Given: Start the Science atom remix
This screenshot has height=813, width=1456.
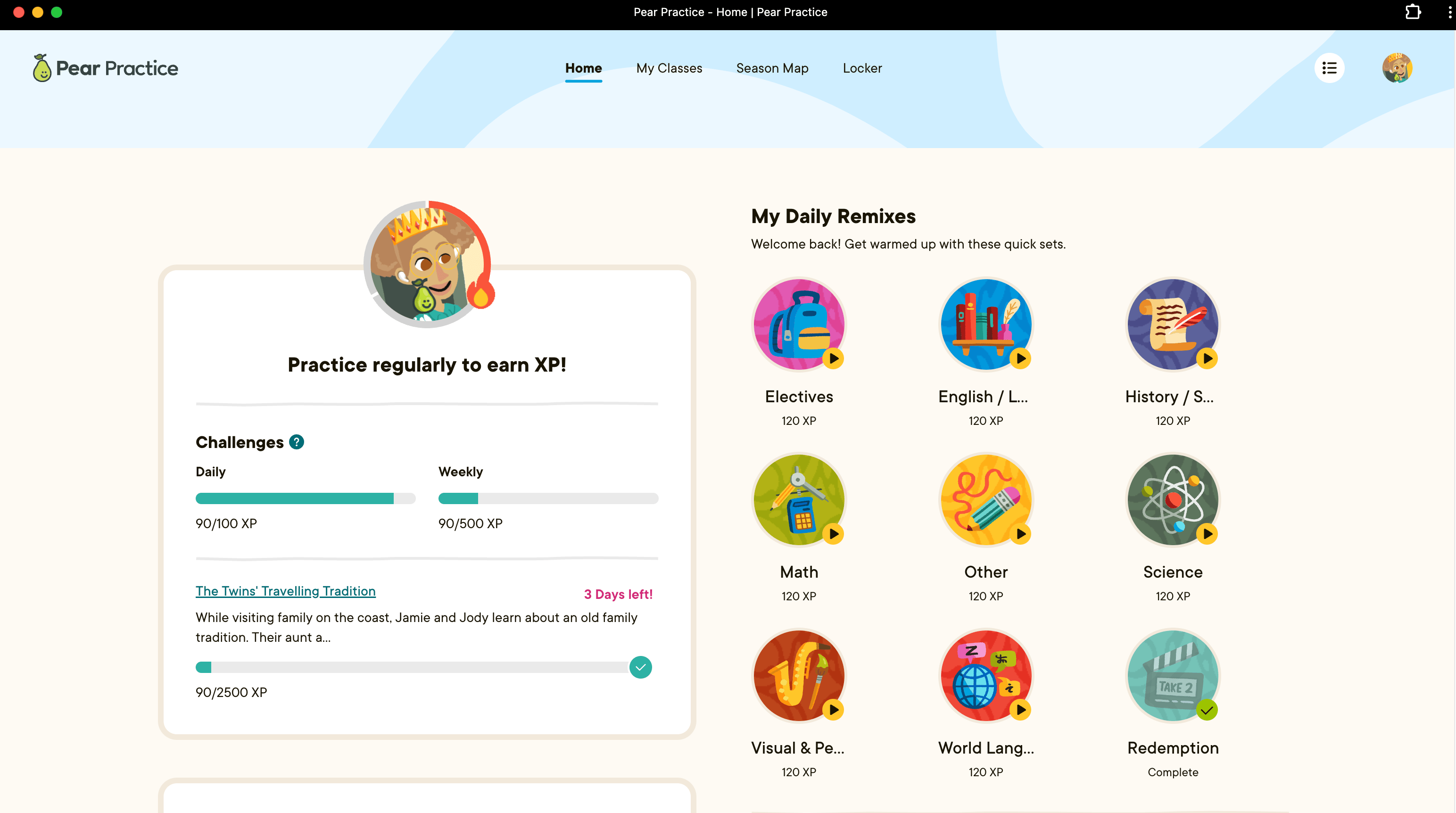Looking at the screenshot, I should point(1173,500).
